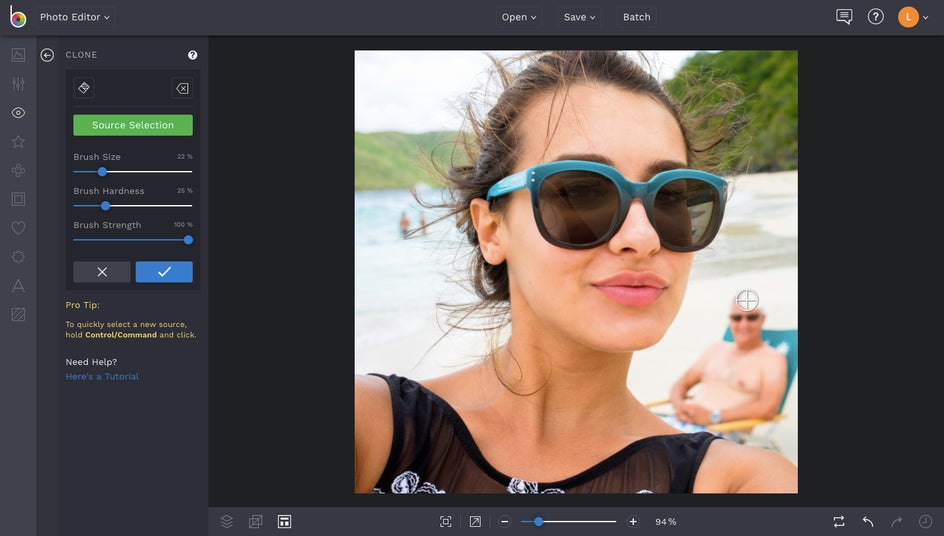Expand the Save menu
Image resolution: width=944 pixels, height=536 pixels.
(579, 17)
